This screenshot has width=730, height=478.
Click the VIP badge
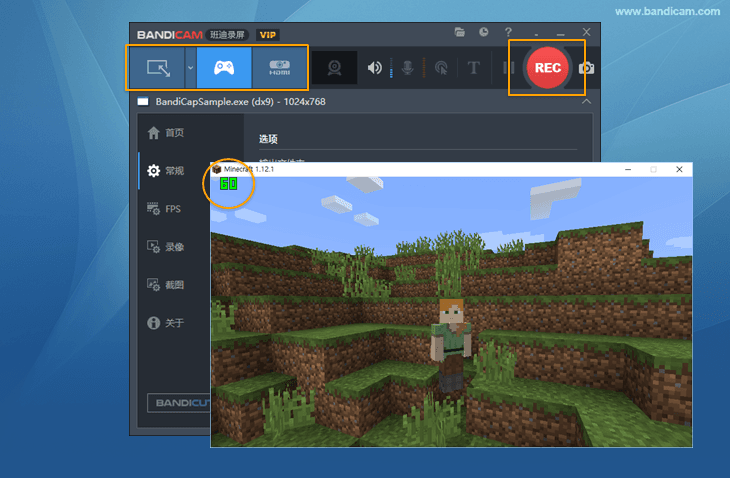click(x=268, y=35)
